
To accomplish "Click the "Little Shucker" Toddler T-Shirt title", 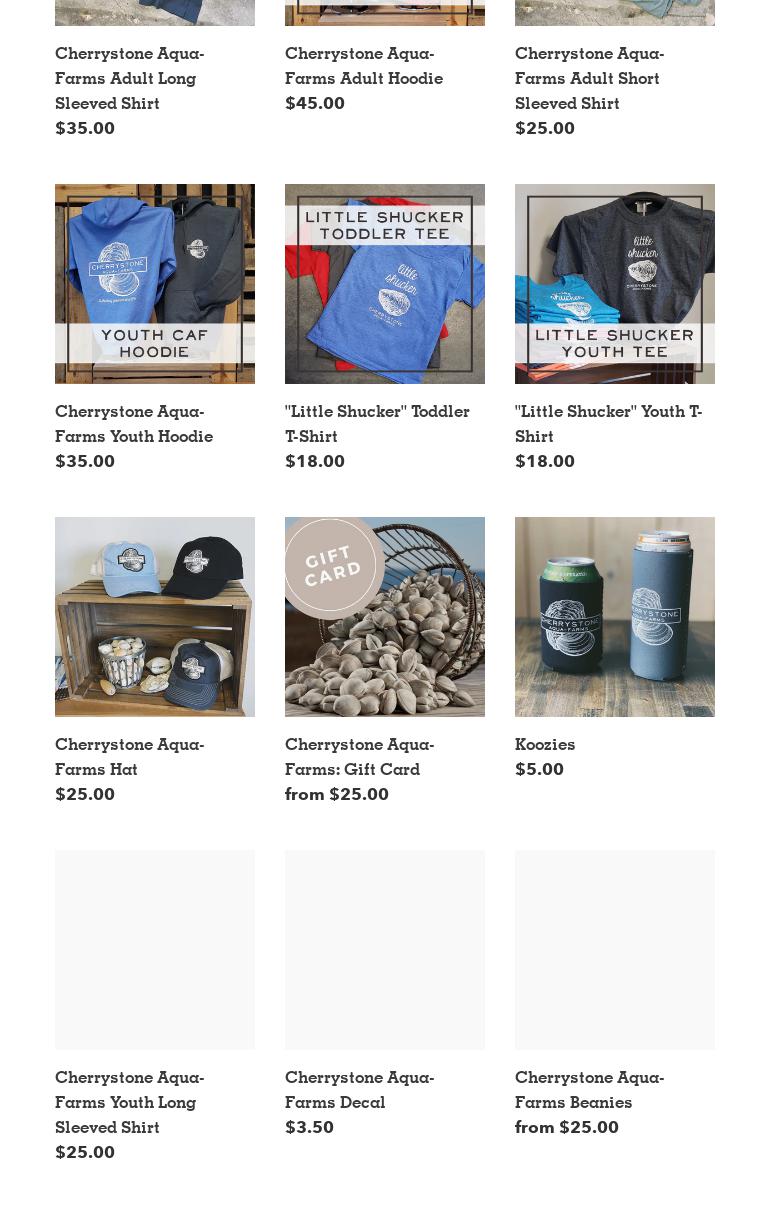I will point(377,423).
